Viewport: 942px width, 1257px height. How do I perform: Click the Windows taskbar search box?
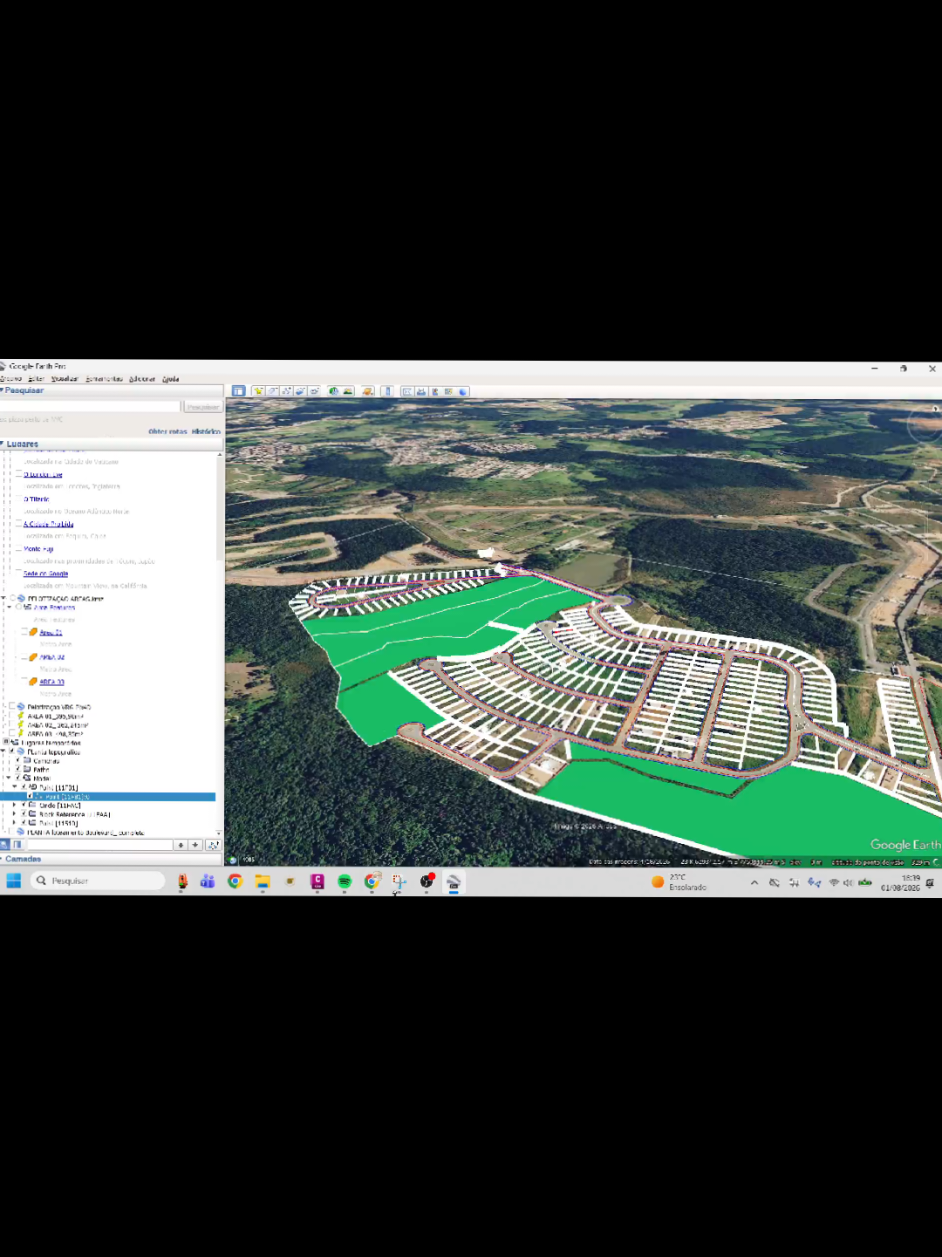point(97,881)
